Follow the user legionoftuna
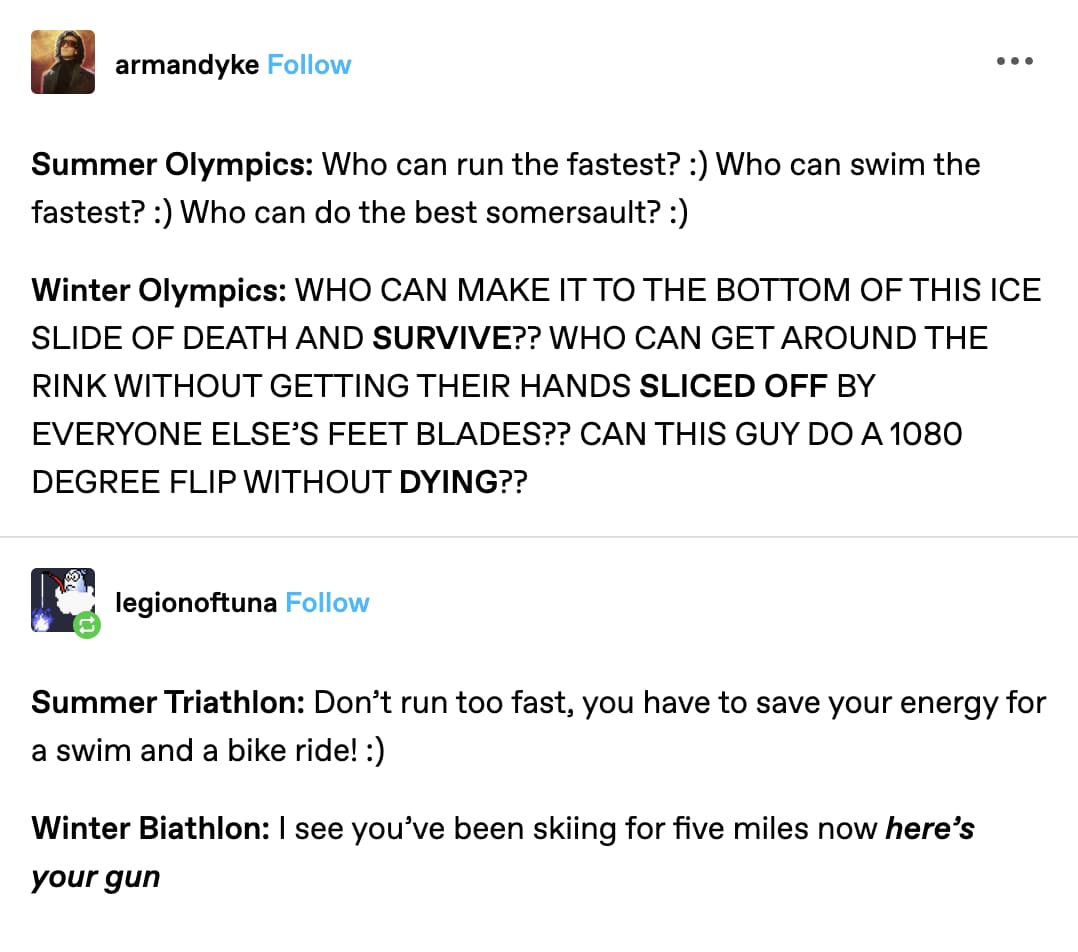The image size is (1078, 952). [x=328, y=602]
